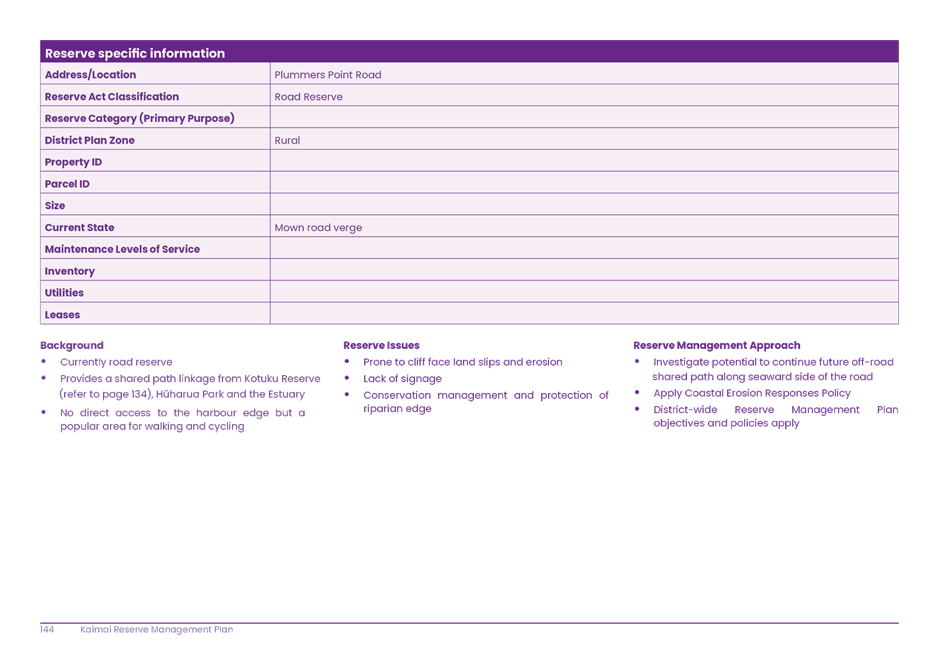Image resolution: width=939 pixels, height=664 pixels.
Task: Click the 'Mown road verge' current state value
Action: (x=318, y=228)
